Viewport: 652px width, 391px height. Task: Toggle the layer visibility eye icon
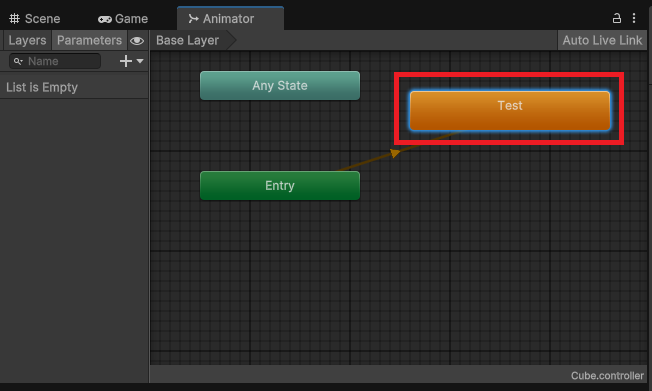coord(137,41)
